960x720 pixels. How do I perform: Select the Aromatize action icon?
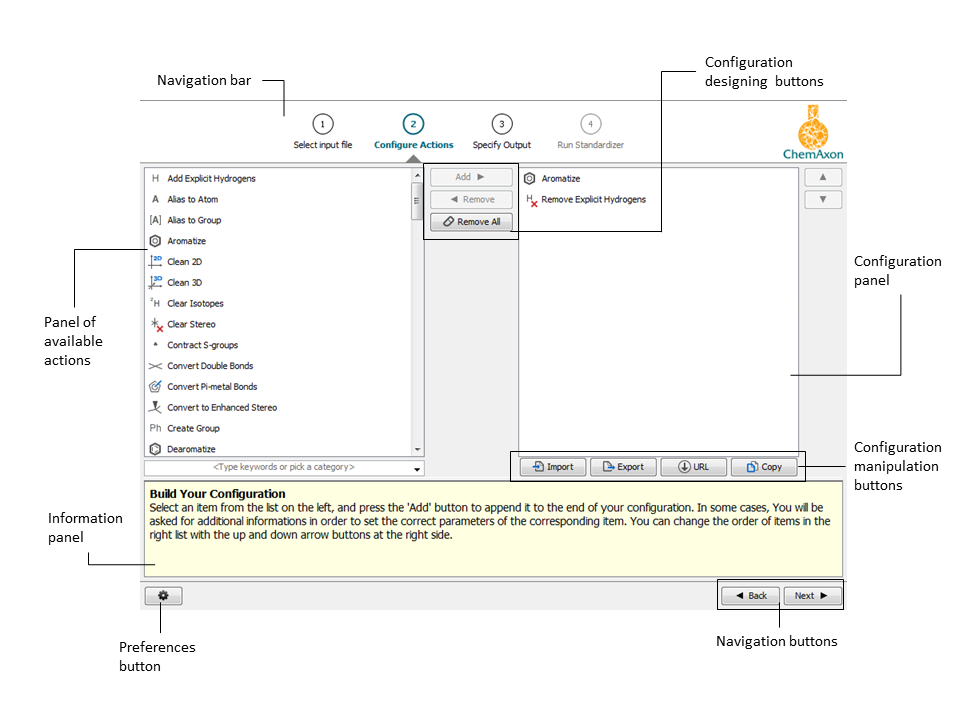(155, 240)
